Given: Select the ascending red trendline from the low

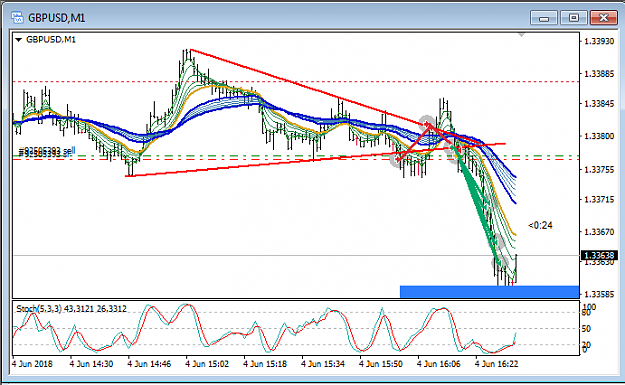Looking at the screenshot, I should coord(315,160).
